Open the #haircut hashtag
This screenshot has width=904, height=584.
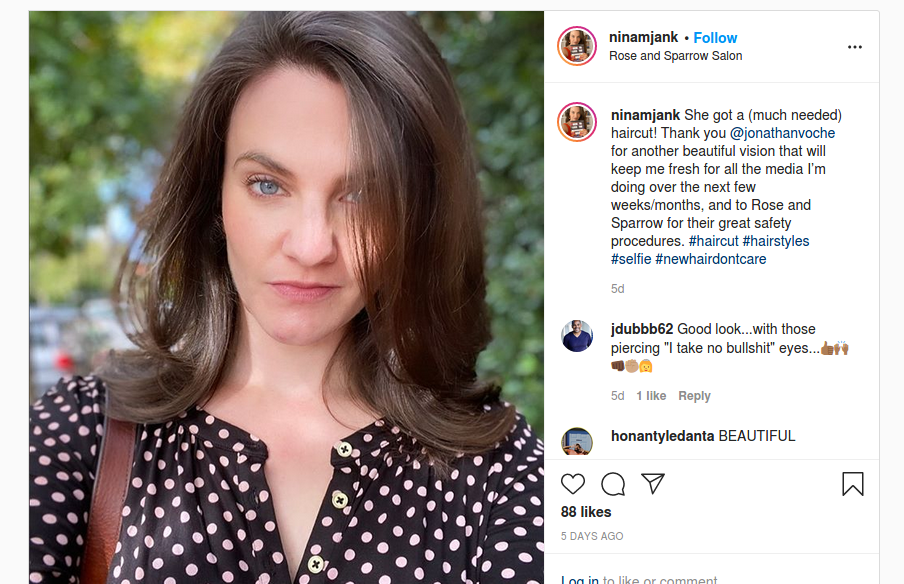point(714,241)
